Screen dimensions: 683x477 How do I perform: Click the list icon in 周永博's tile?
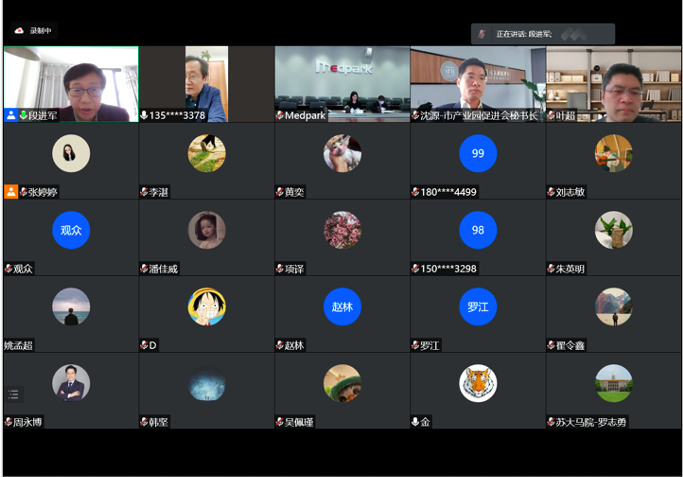(13, 394)
